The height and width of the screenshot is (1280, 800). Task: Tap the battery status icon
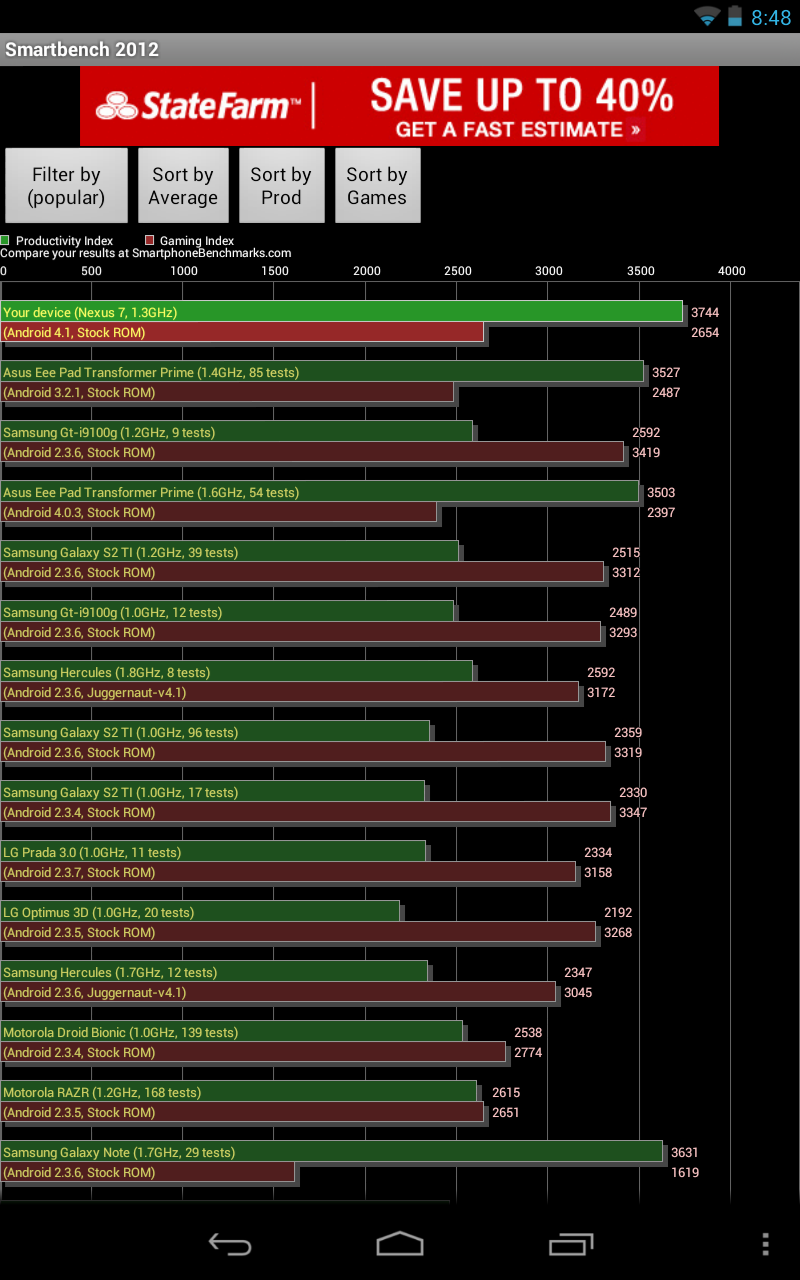tap(735, 17)
